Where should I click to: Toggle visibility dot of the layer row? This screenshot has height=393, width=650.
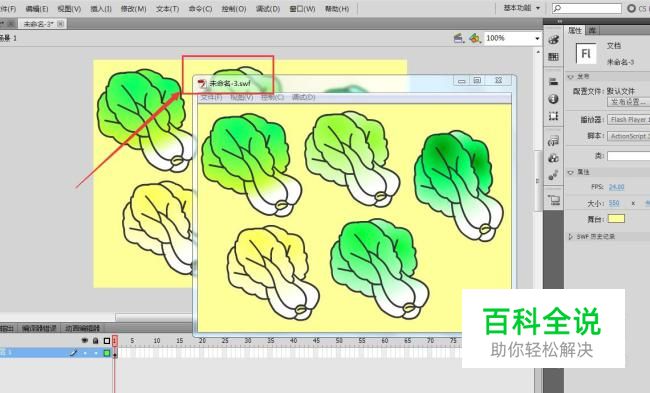(85, 353)
